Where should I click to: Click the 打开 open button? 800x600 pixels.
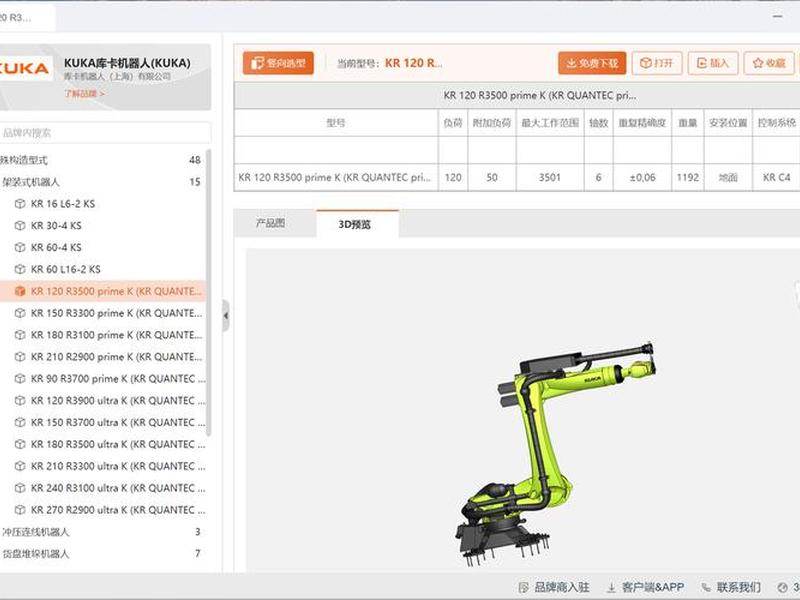[657, 63]
